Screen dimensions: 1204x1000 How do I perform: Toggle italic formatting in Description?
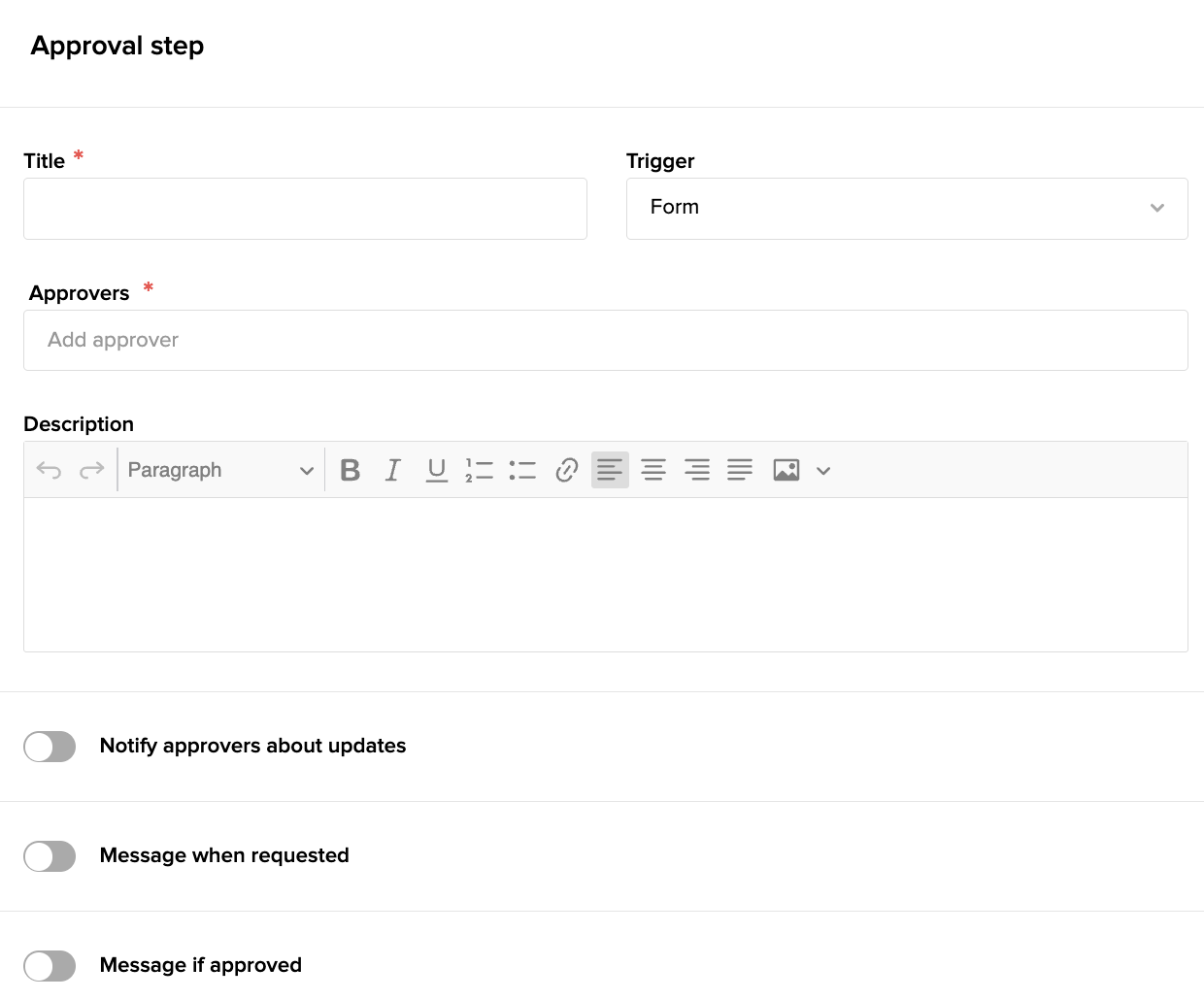pyautogui.click(x=393, y=470)
